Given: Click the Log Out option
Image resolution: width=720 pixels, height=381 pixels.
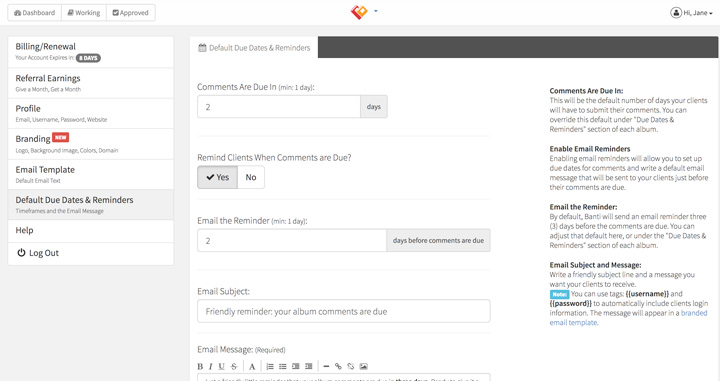Looking at the screenshot, I should (x=91, y=253).
